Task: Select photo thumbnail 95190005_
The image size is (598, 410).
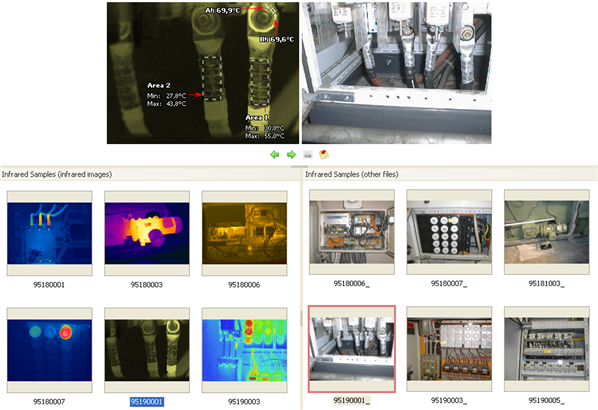Action: point(547,349)
